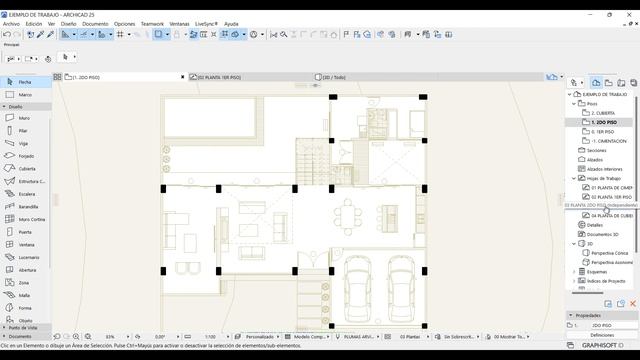Image resolution: width=640 pixels, height=360 pixels.
Task: Open the Alzados folder
Action: click(594, 160)
